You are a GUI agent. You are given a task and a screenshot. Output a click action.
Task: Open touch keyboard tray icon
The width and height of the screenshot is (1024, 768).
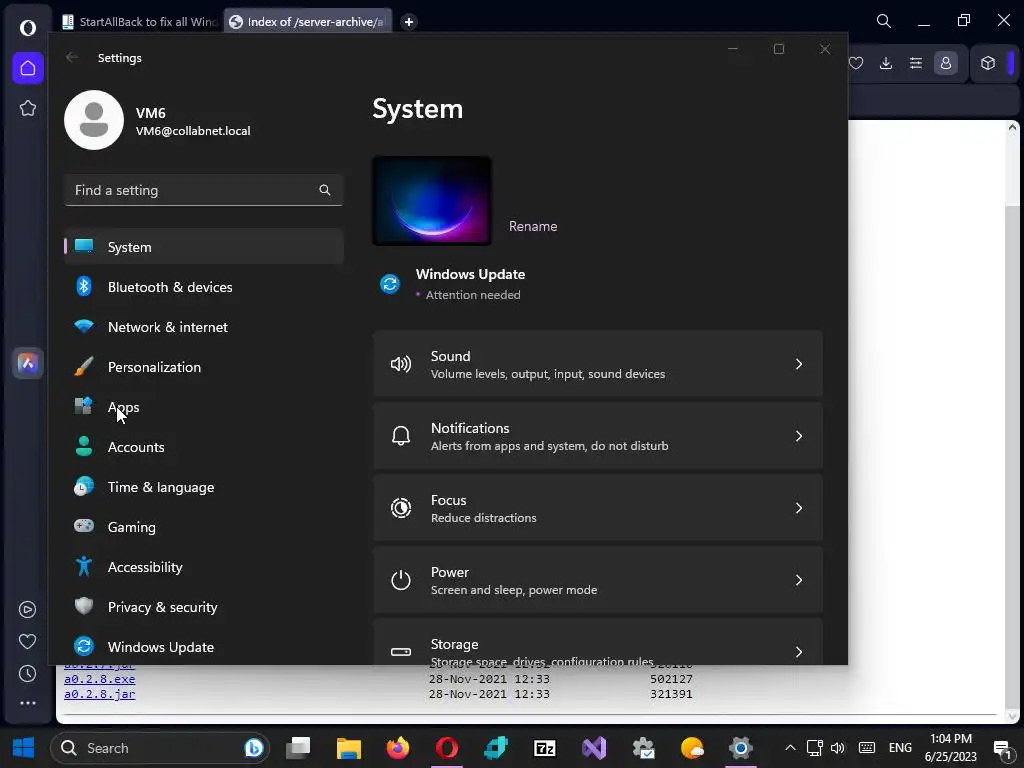pos(867,748)
